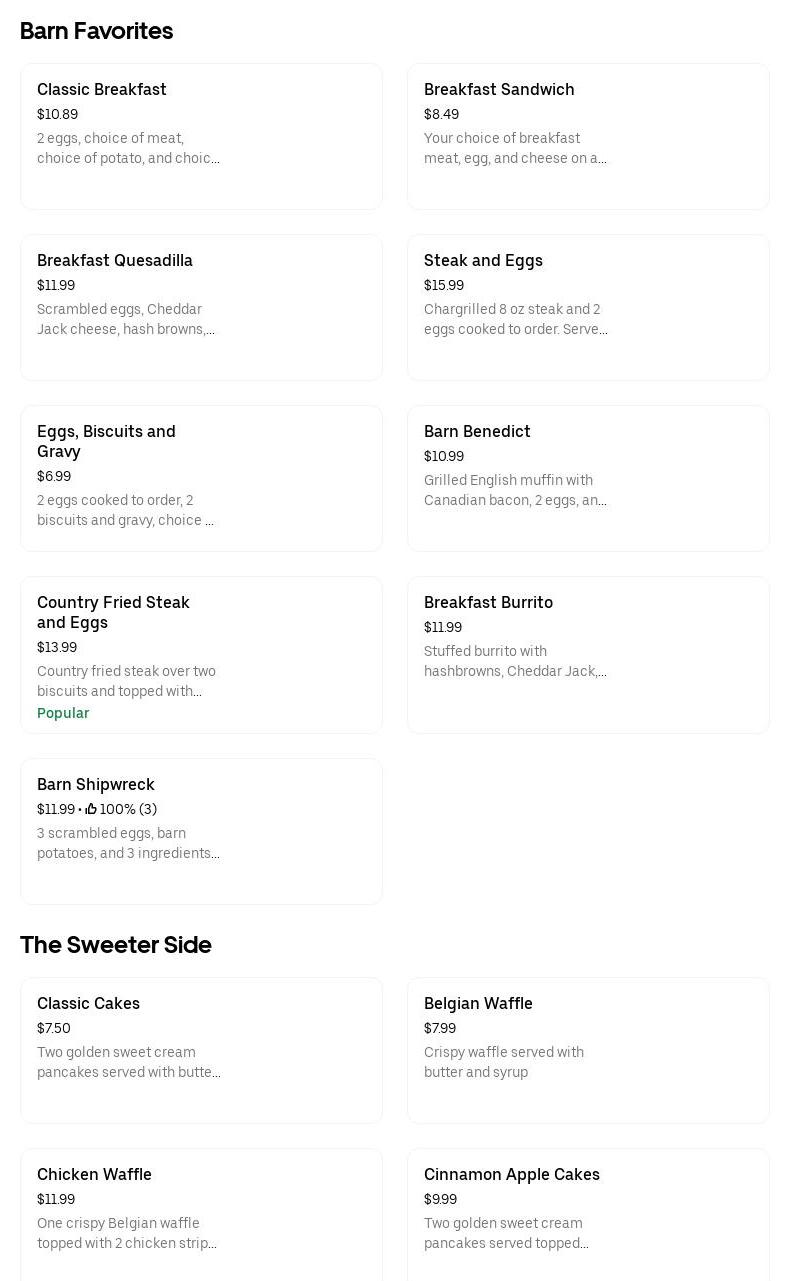Open the Barn Benedict item

click(587, 478)
